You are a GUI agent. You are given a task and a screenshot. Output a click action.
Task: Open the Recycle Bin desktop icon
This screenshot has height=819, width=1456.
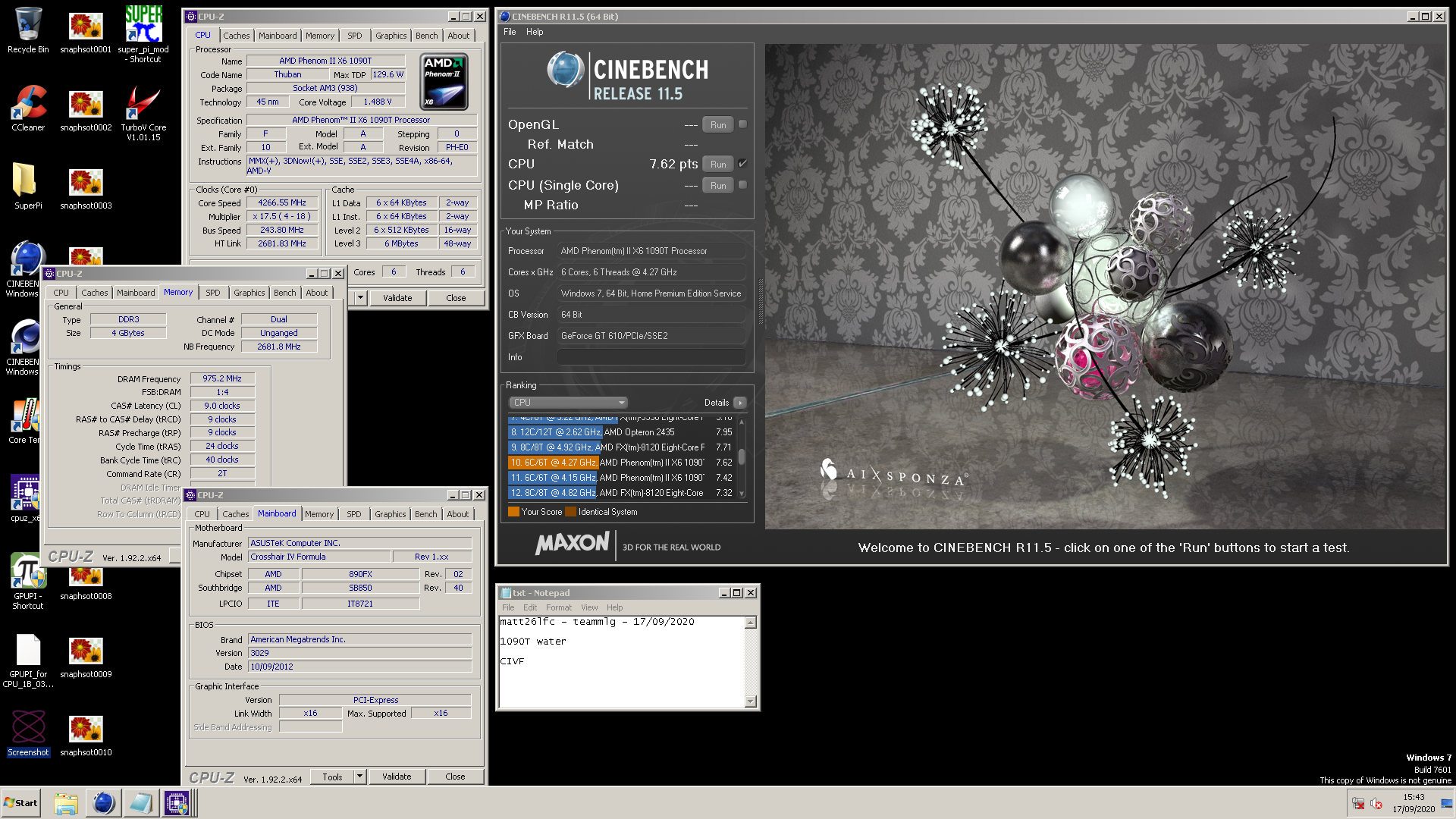(27, 30)
